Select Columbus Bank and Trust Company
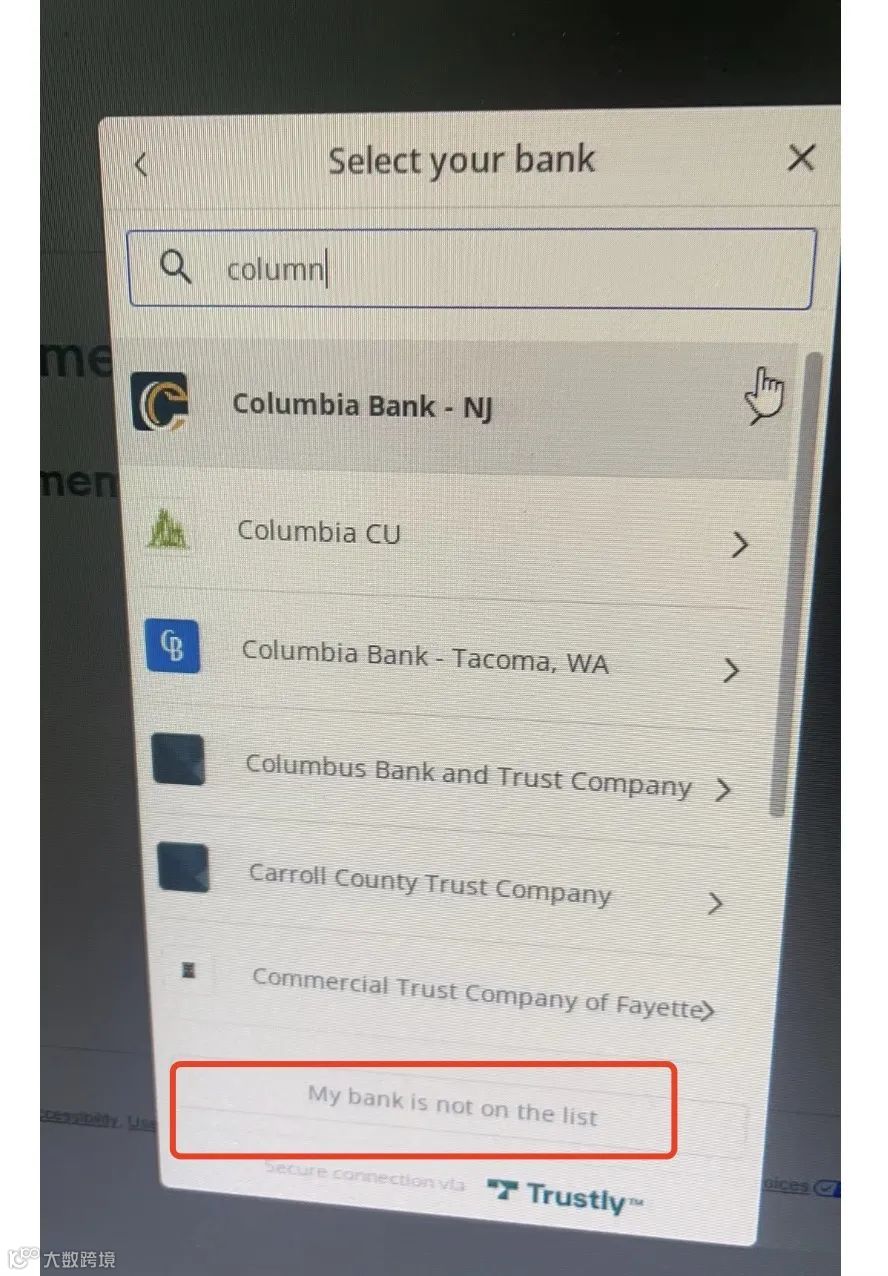 click(466, 775)
